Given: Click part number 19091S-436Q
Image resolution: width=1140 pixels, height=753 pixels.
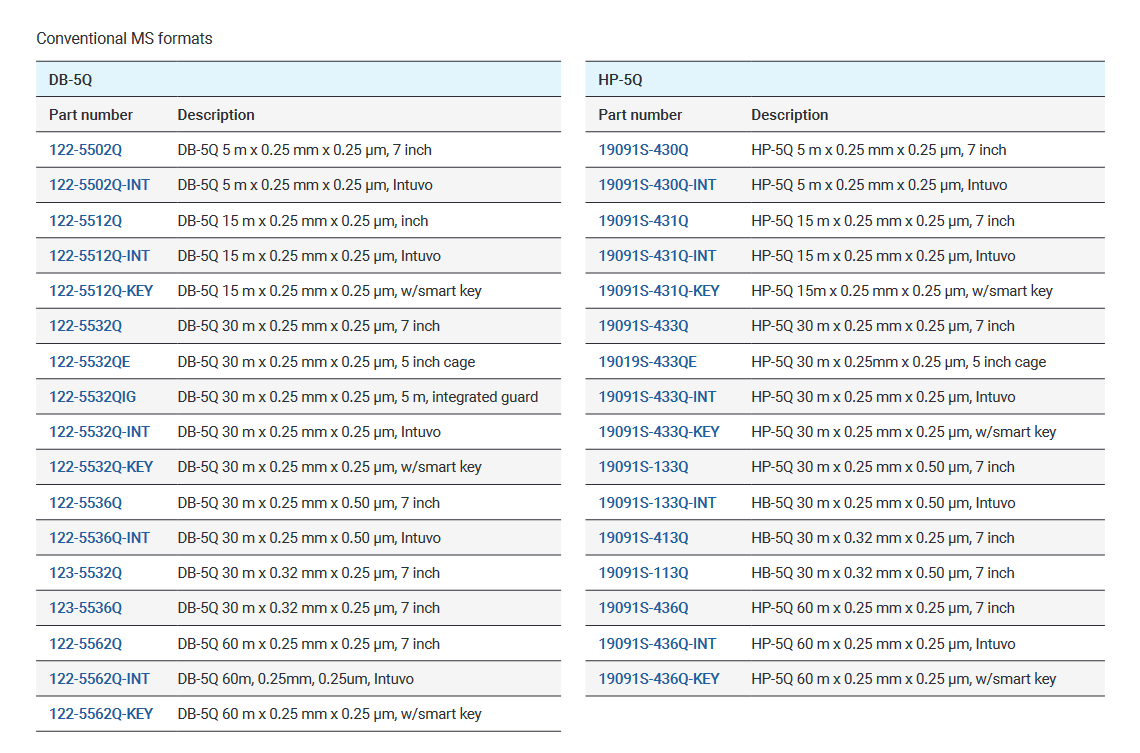Looking at the screenshot, I should [x=643, y=608].
